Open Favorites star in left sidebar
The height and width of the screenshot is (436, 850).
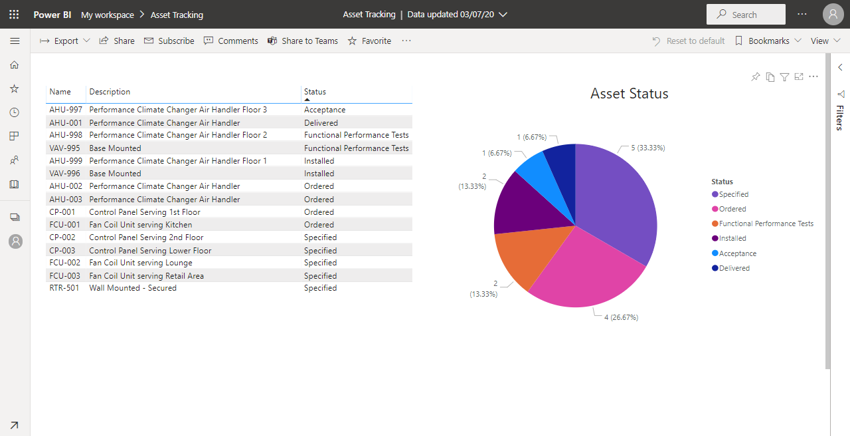14,89
